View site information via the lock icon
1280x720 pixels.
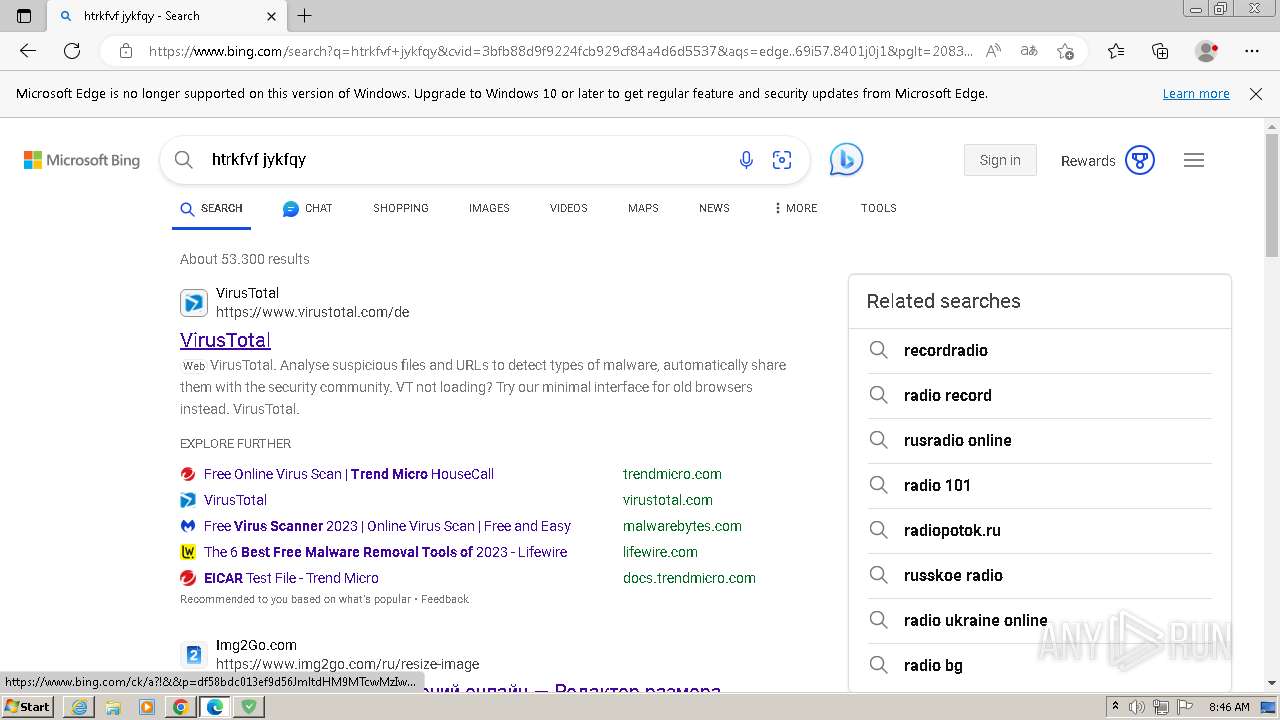click(x=126, y=51)
